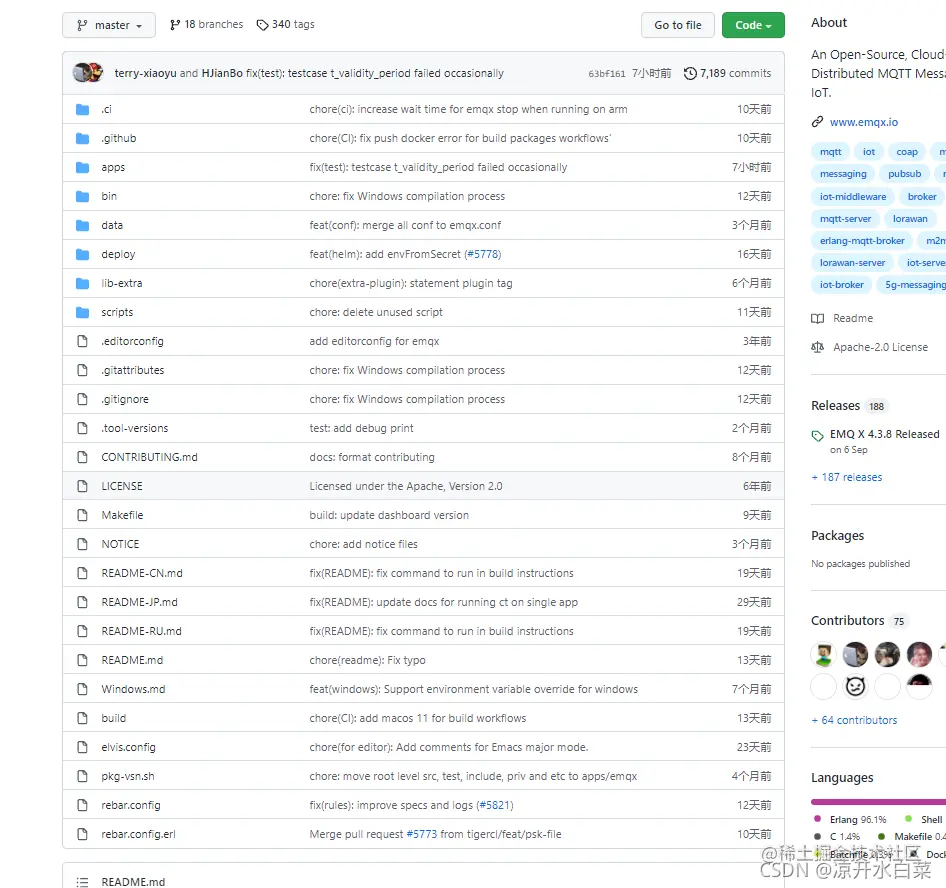The height and width of the screenshot is (888, 946).
Task: Show the + 64 contributors link
Action: (x=854, y=720)
